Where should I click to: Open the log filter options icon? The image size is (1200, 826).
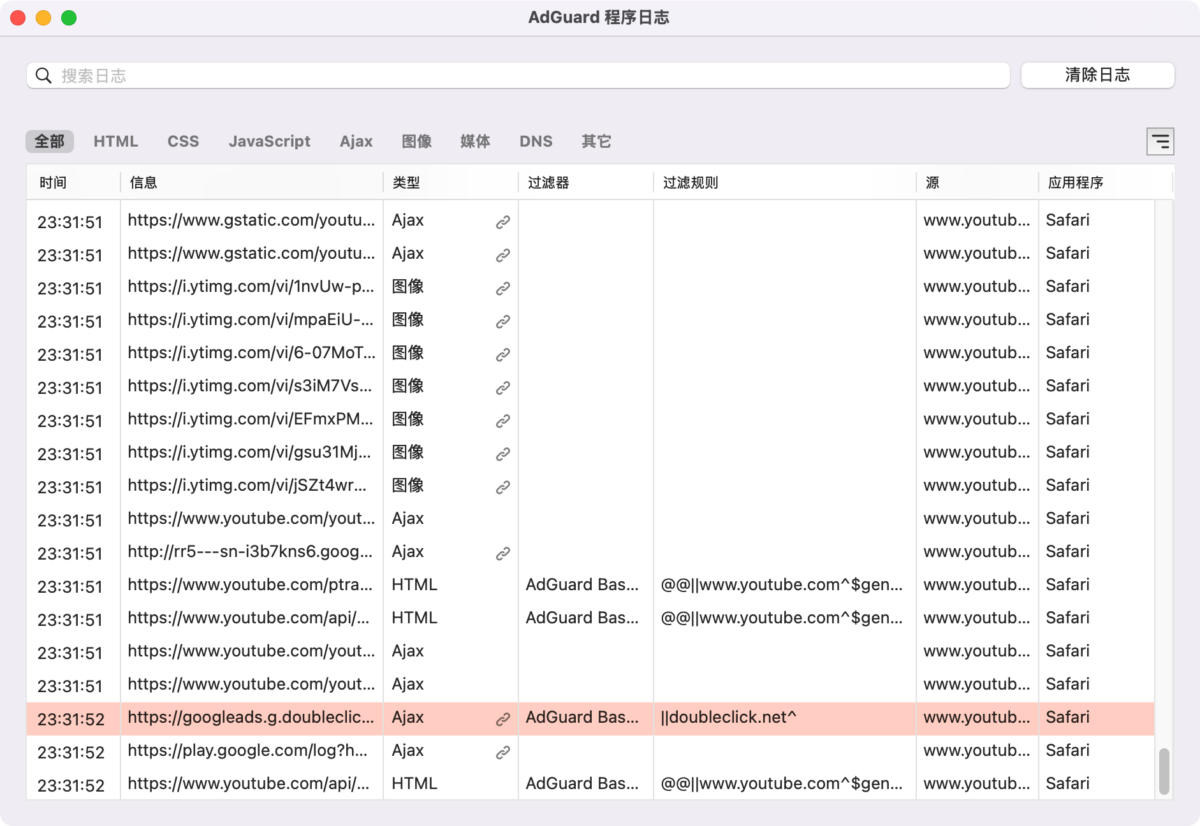tap(1160, 141)
